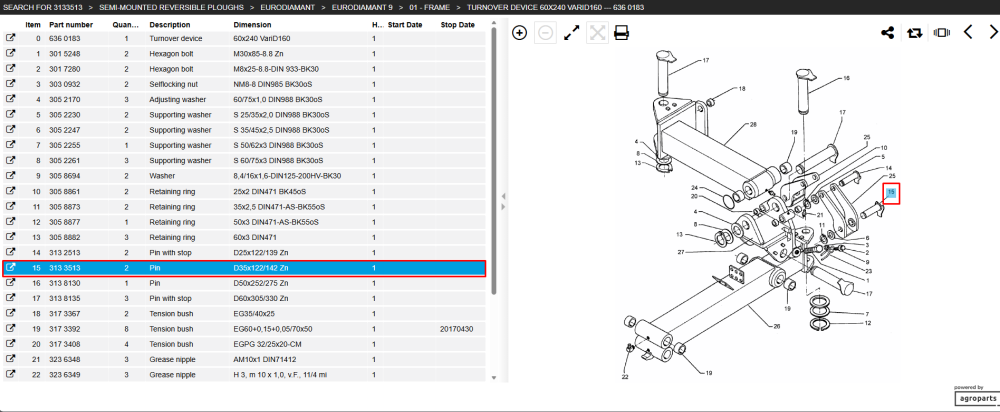Open external link icon for part 313 8130

[11, 283]
